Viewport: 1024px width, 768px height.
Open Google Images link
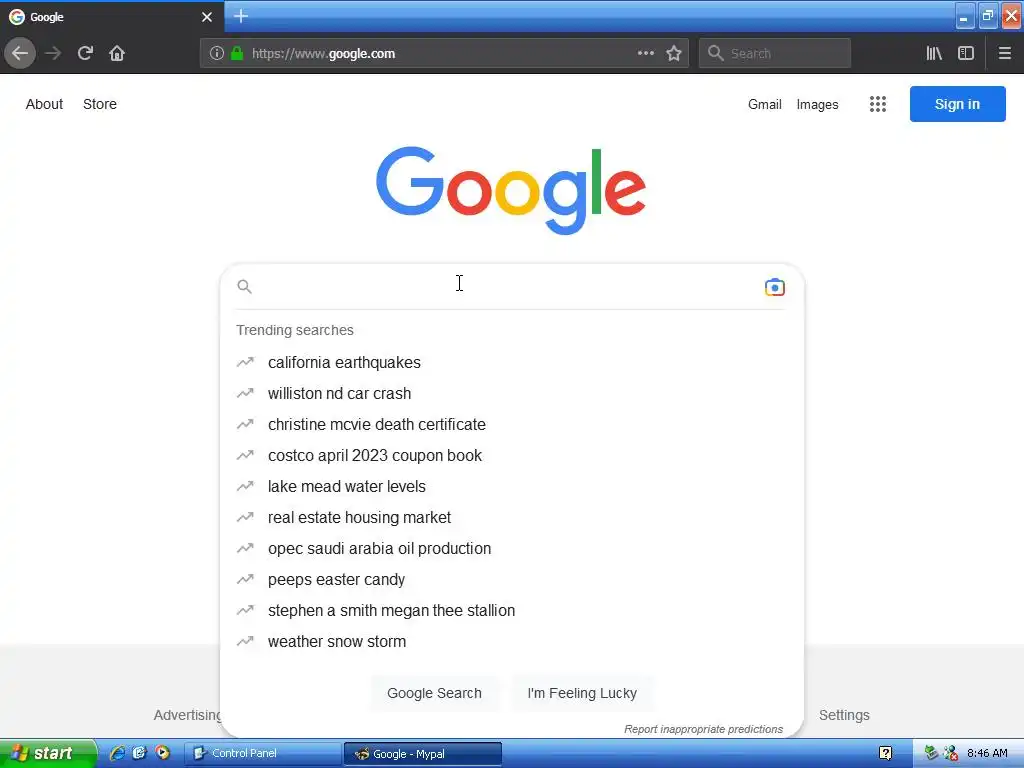click(817, 104)
